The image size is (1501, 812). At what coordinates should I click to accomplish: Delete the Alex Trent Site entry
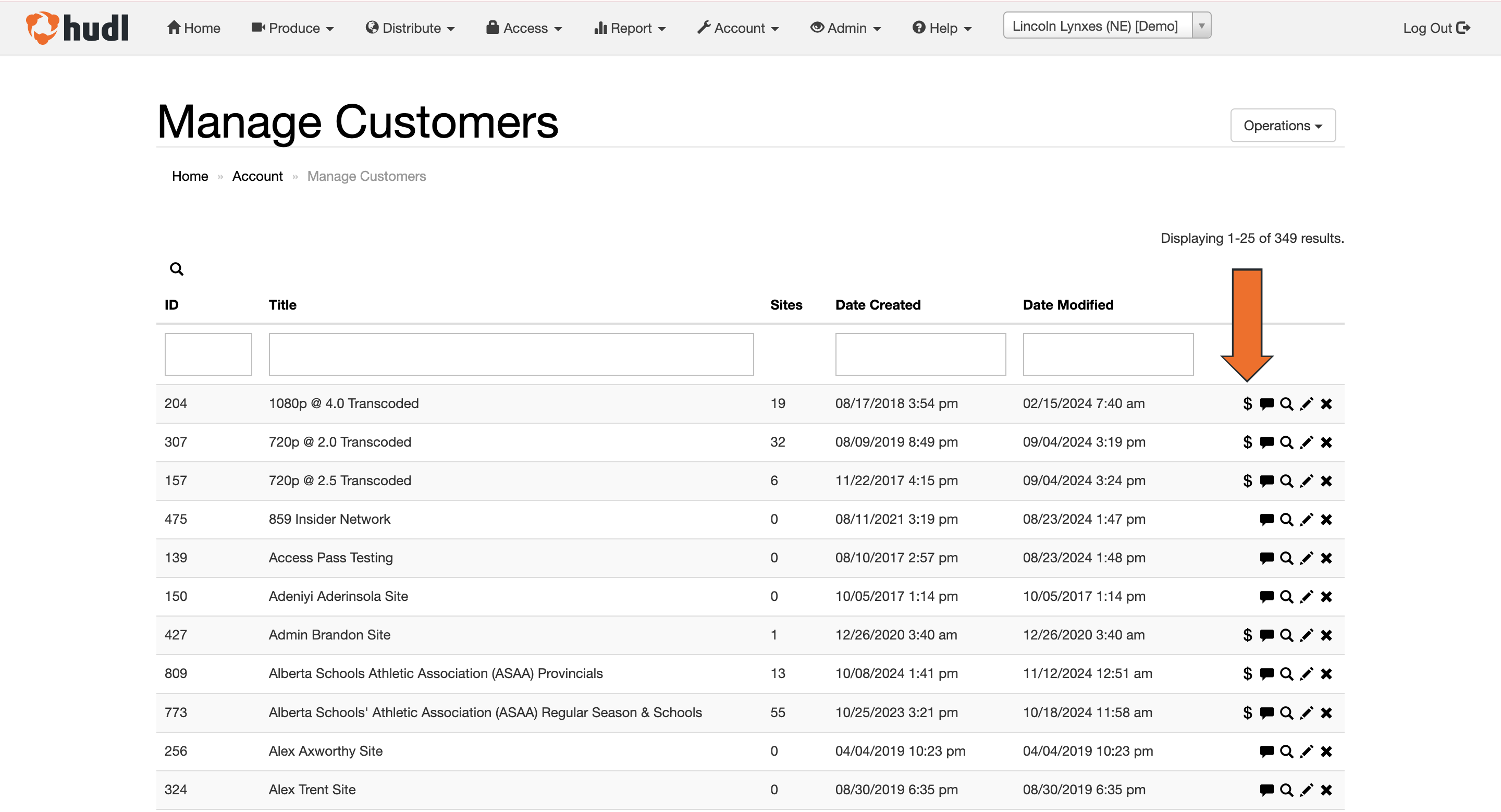click(x=1327, y=789)
